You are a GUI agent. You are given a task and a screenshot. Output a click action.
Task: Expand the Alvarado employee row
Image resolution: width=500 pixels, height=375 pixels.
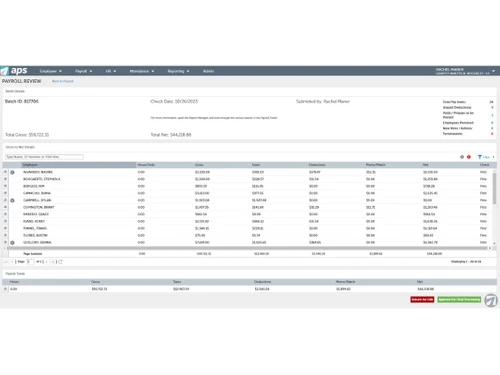[x=5, y=172]
